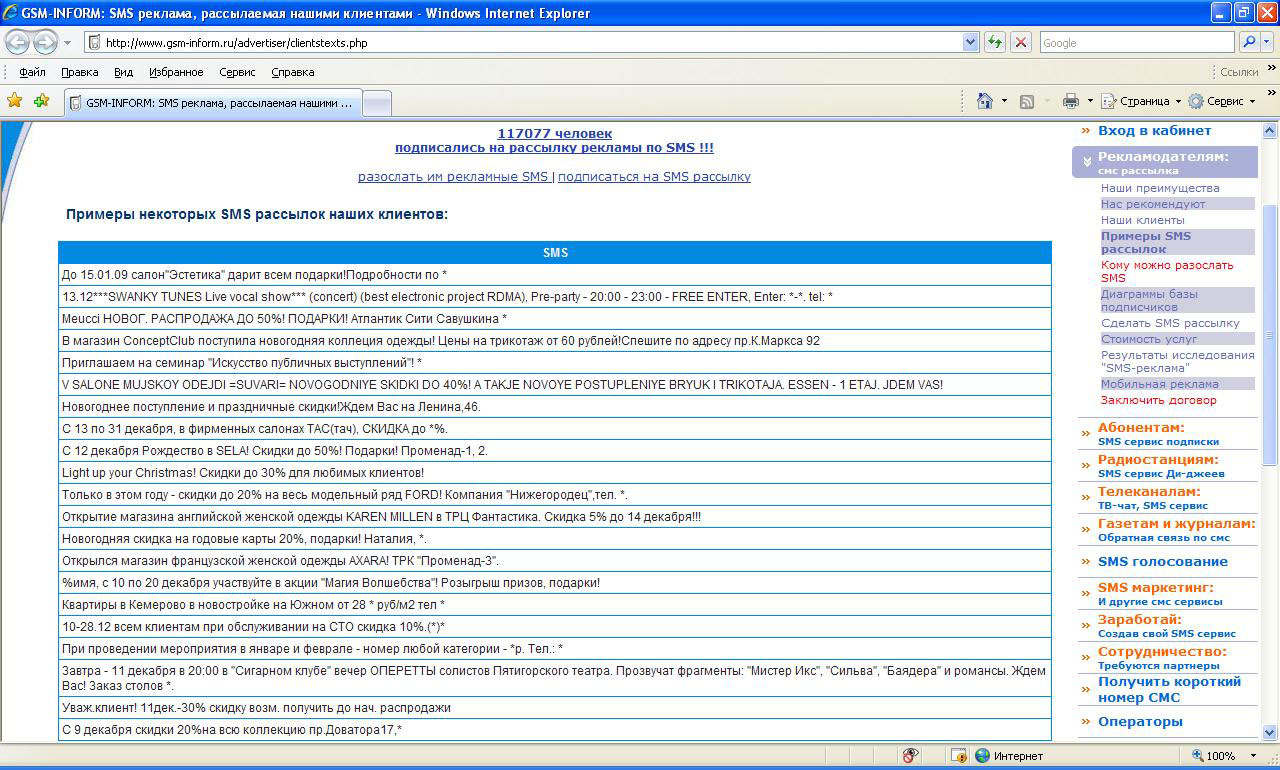1280x770 pixels.
Task: Open SMS голосование sidebar link
Action: click(x=1162, y=561)
